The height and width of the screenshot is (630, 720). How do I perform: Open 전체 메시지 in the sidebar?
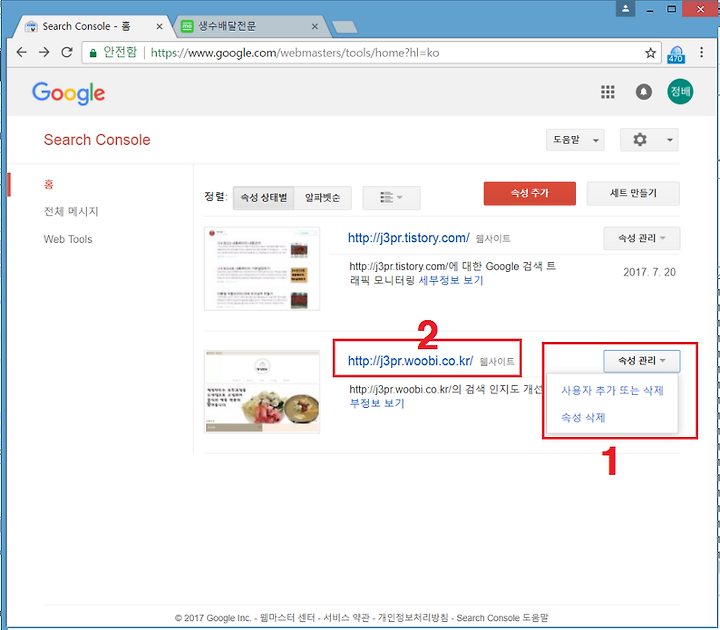71,212
